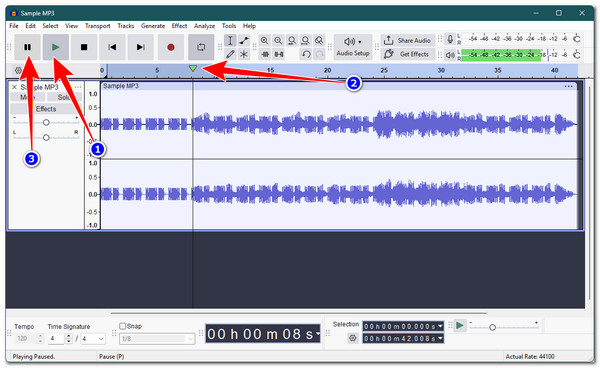Open the Transport menu

coord(98,26)
